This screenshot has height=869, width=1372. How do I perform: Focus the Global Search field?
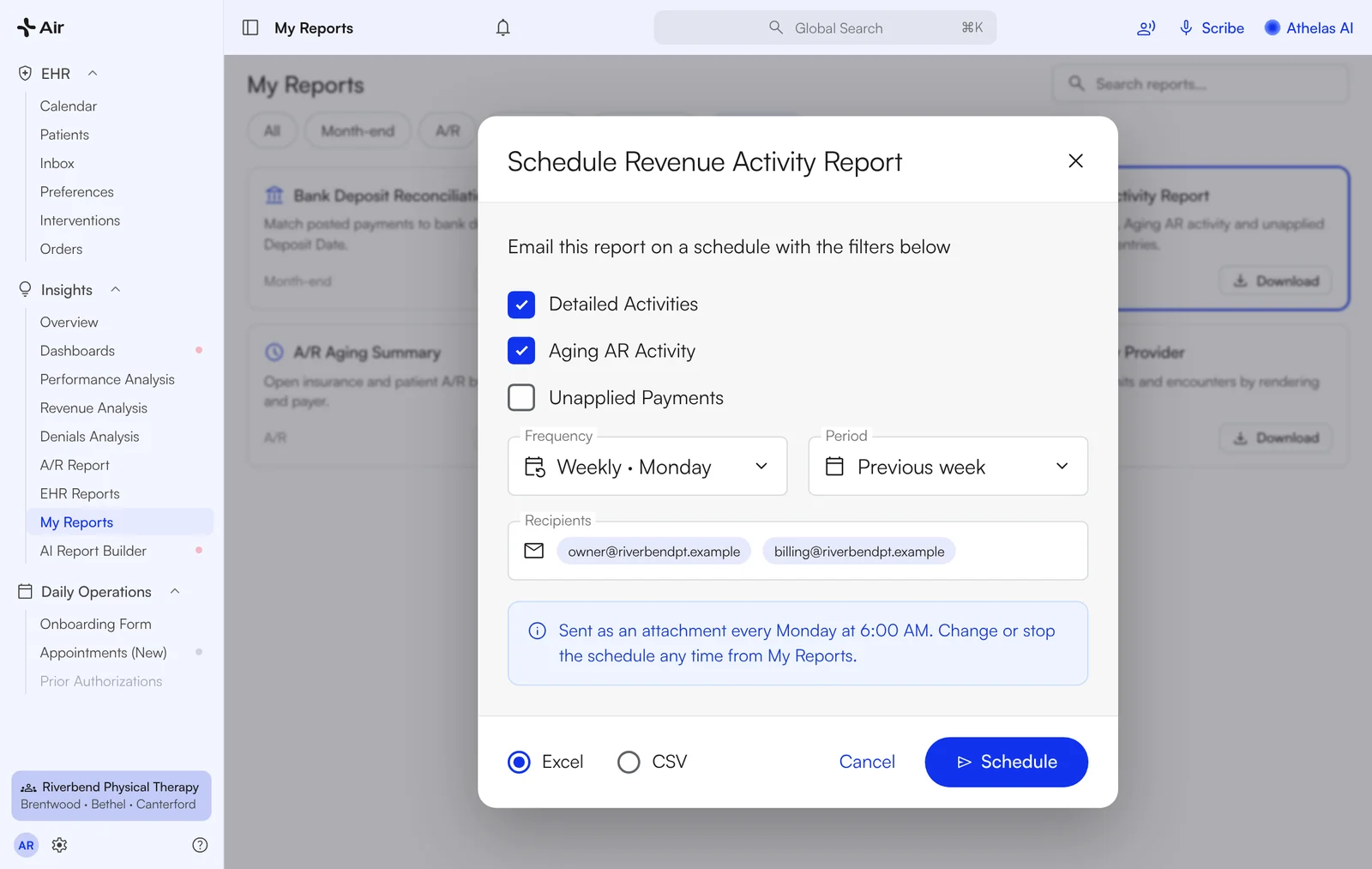point(826,27)
